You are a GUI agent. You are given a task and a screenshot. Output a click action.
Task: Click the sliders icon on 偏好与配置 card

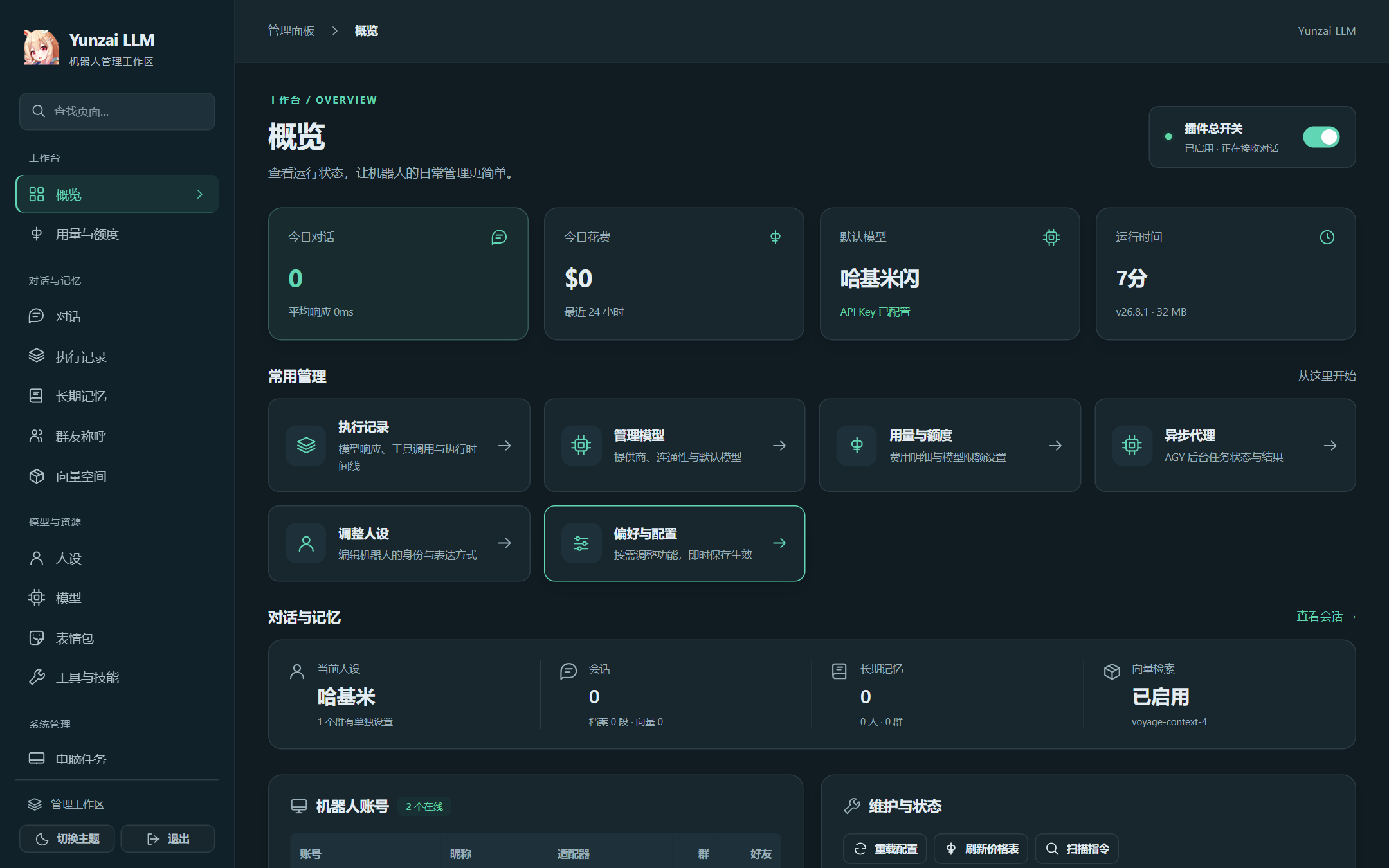581,543
